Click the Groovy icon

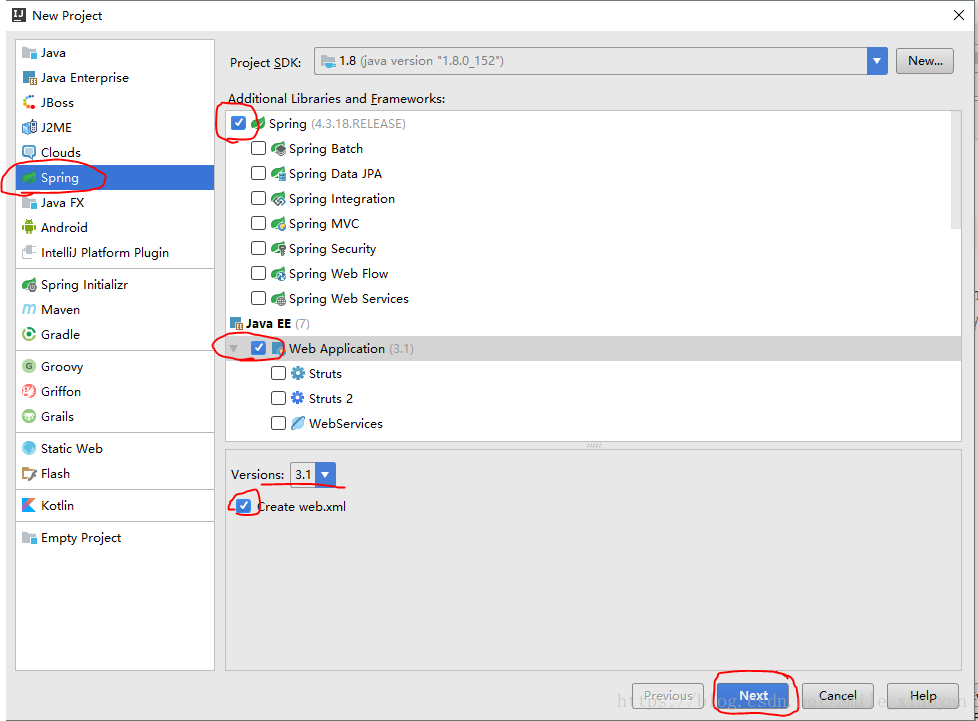29,367
